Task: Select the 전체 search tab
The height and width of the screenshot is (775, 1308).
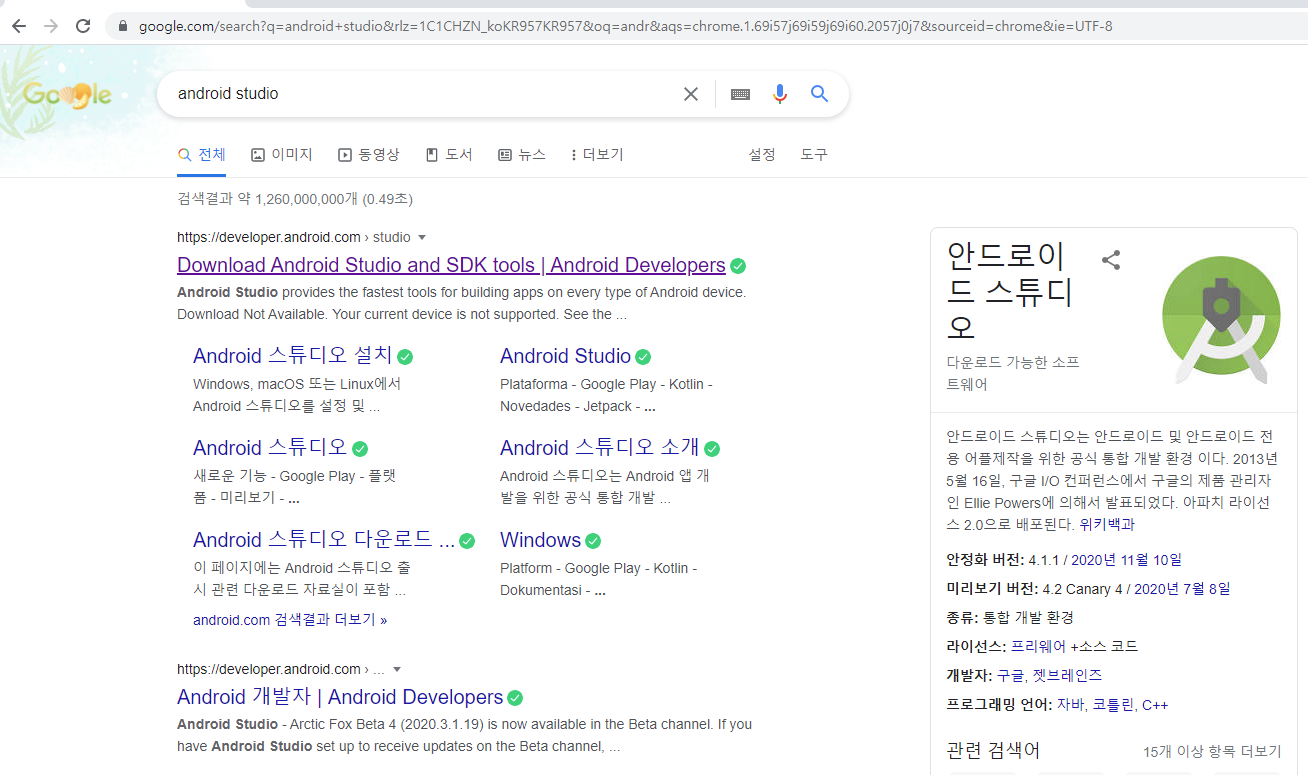Action: point(202,155)
